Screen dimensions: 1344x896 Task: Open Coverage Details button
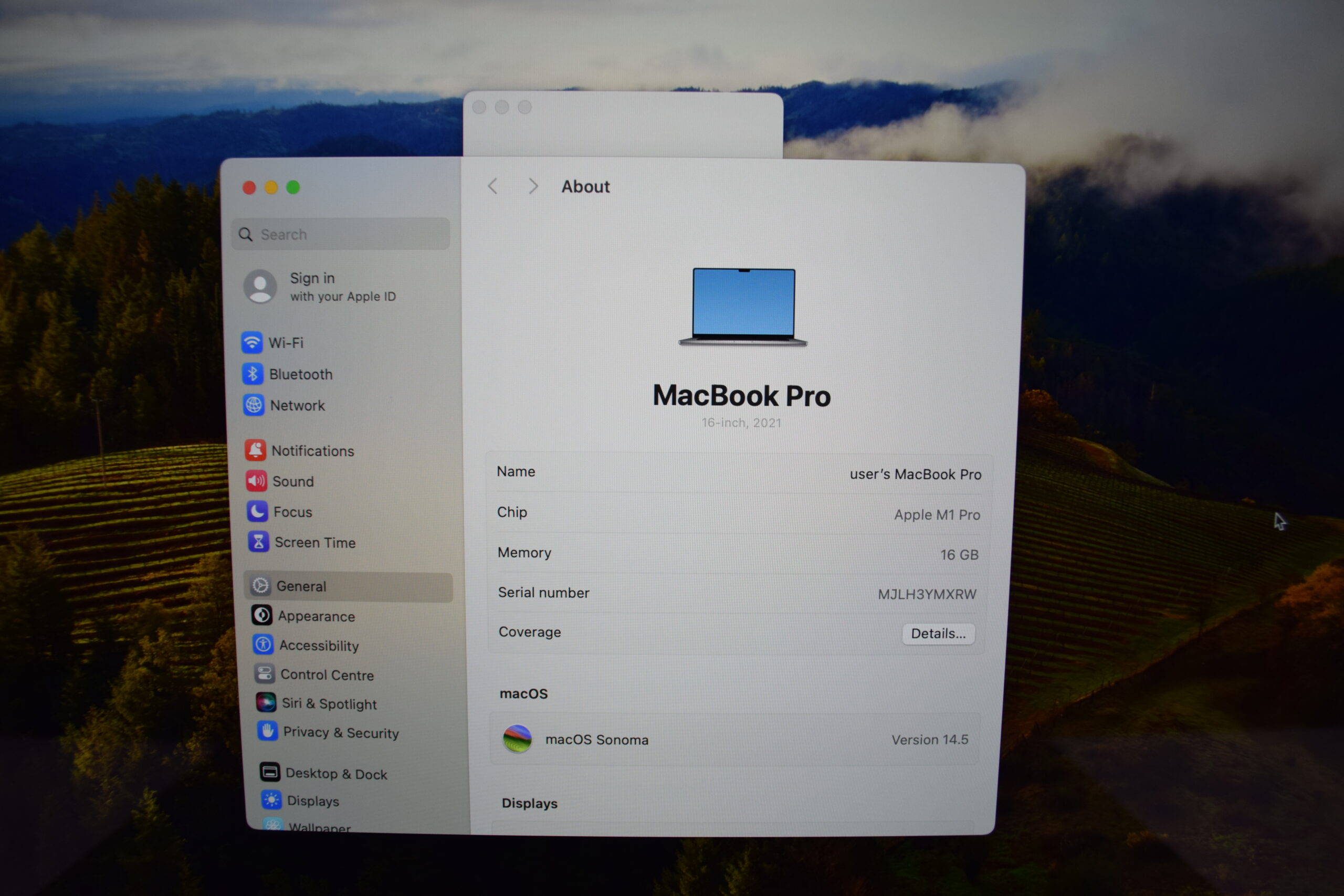938,634
